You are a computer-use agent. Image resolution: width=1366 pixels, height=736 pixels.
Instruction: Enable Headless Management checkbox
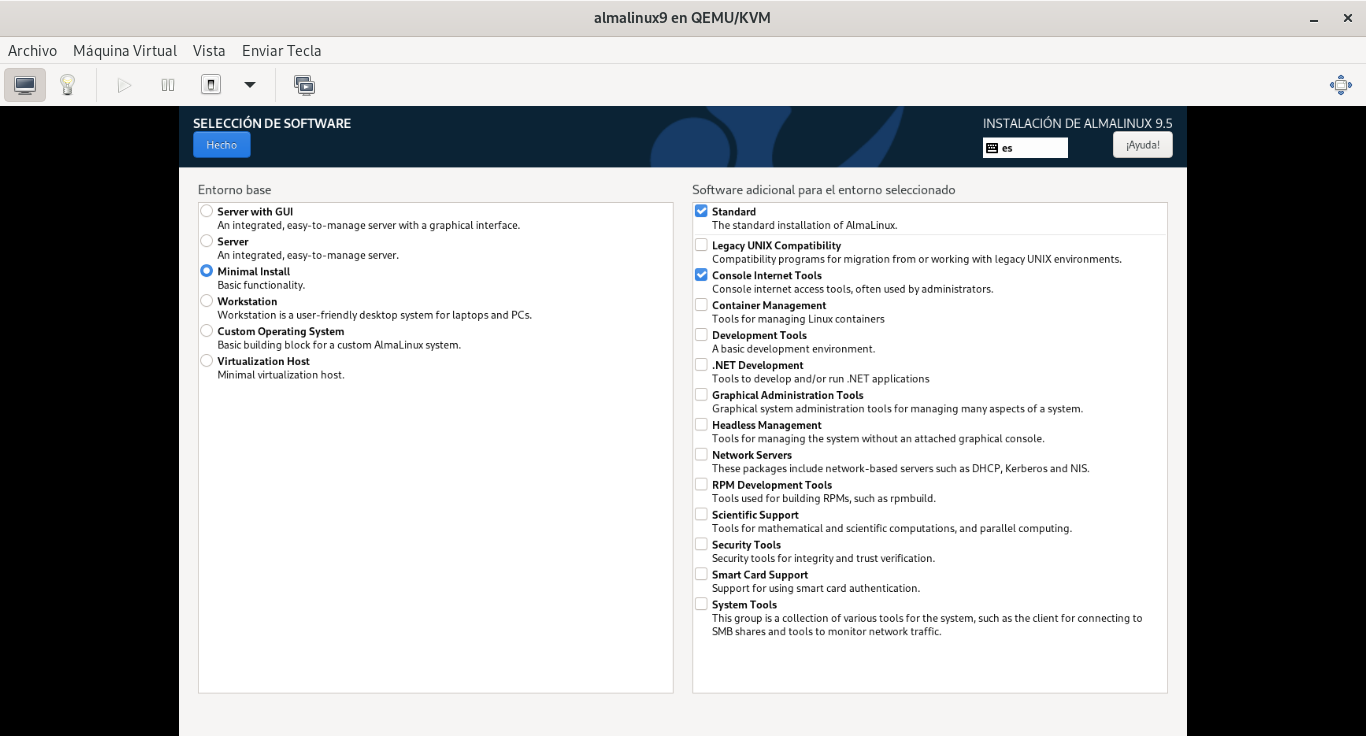pyautogui.click(x=701, y=425)
